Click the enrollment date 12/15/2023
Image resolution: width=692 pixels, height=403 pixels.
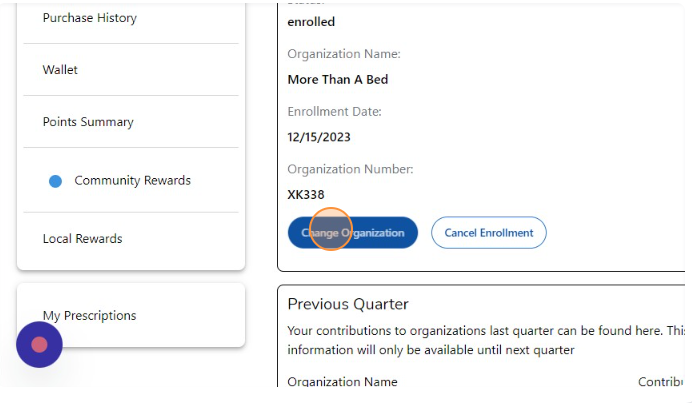coord(319,137)
